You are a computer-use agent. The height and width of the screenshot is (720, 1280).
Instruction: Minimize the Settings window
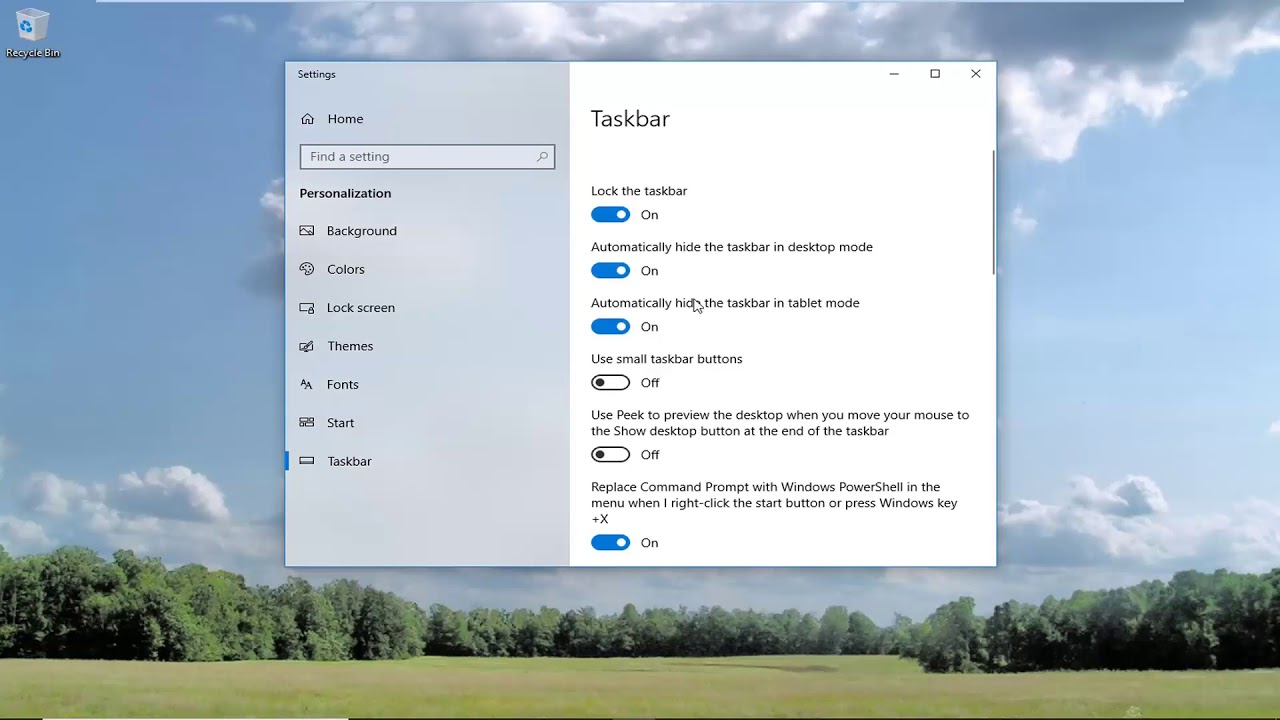(x=894, y=74)
